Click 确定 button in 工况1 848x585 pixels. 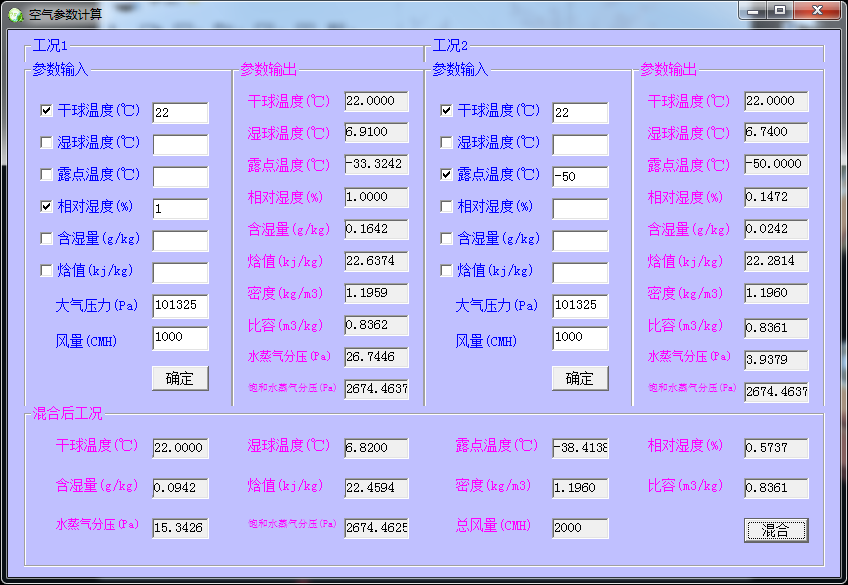(180, 378)
